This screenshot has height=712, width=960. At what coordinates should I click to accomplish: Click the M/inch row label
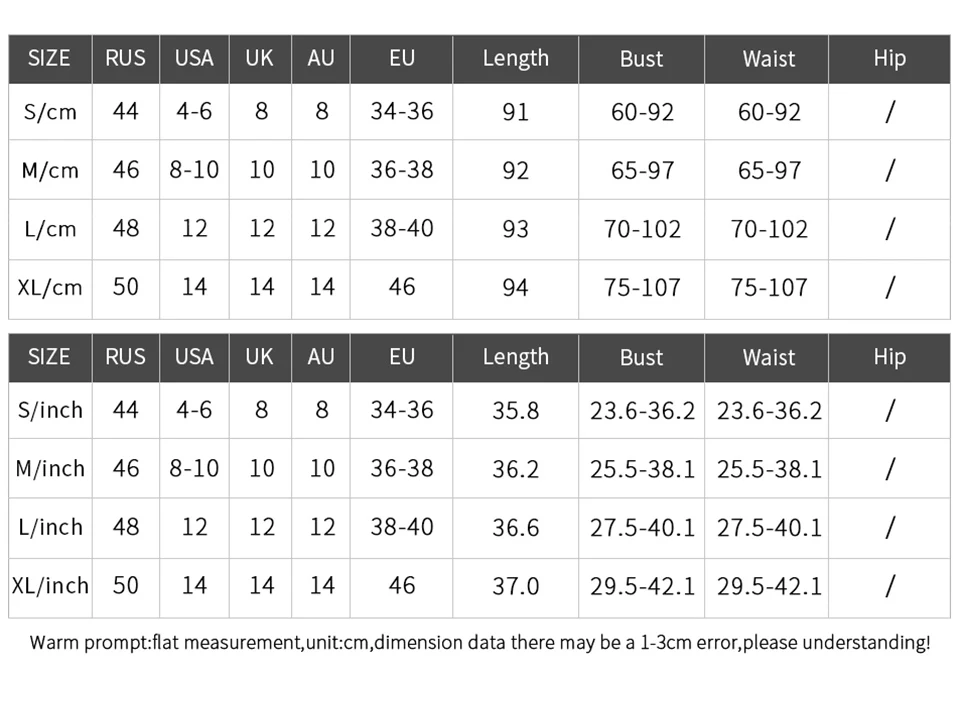(50, 469)
